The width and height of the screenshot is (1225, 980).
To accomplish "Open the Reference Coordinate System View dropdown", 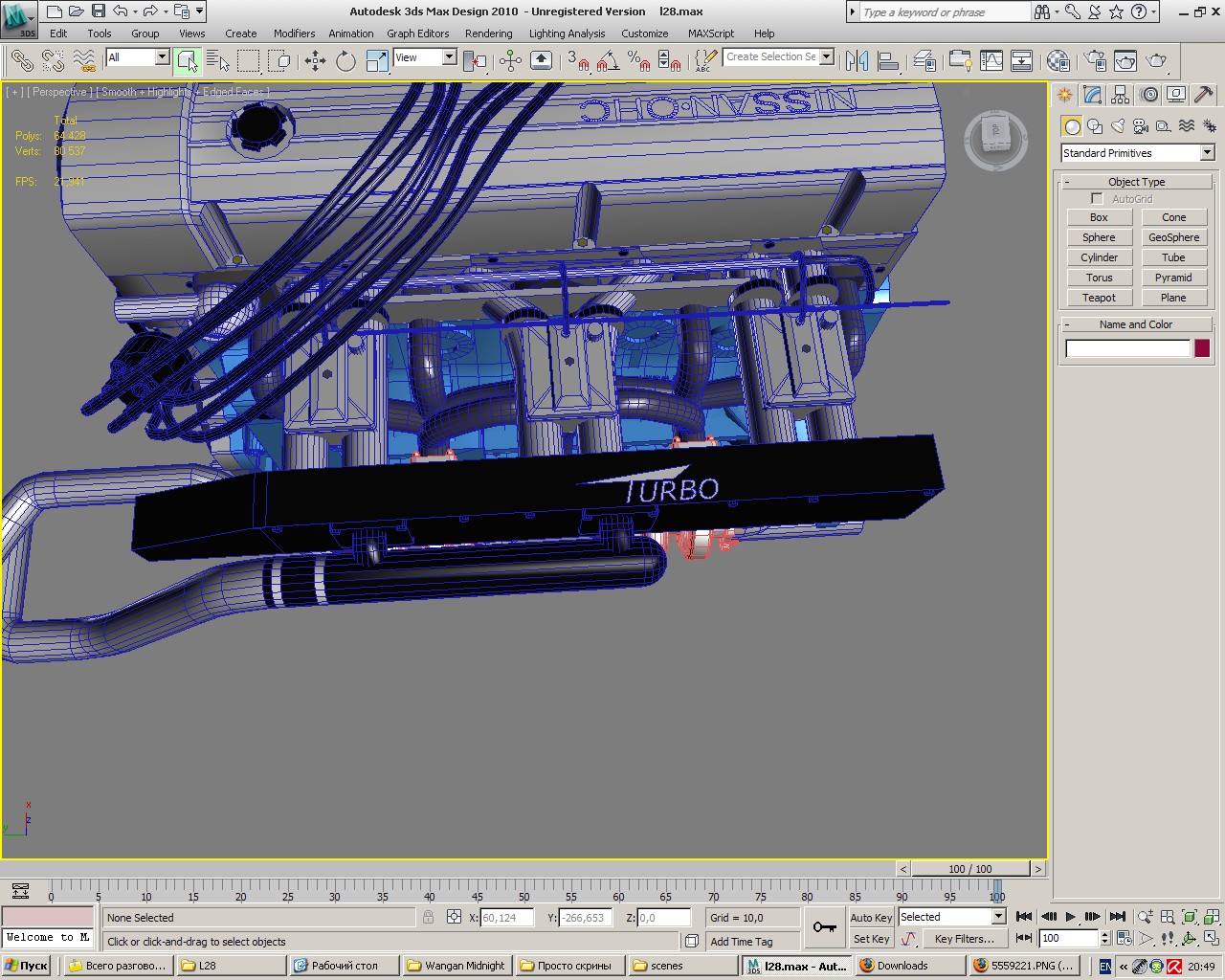I will pos(425,57).
